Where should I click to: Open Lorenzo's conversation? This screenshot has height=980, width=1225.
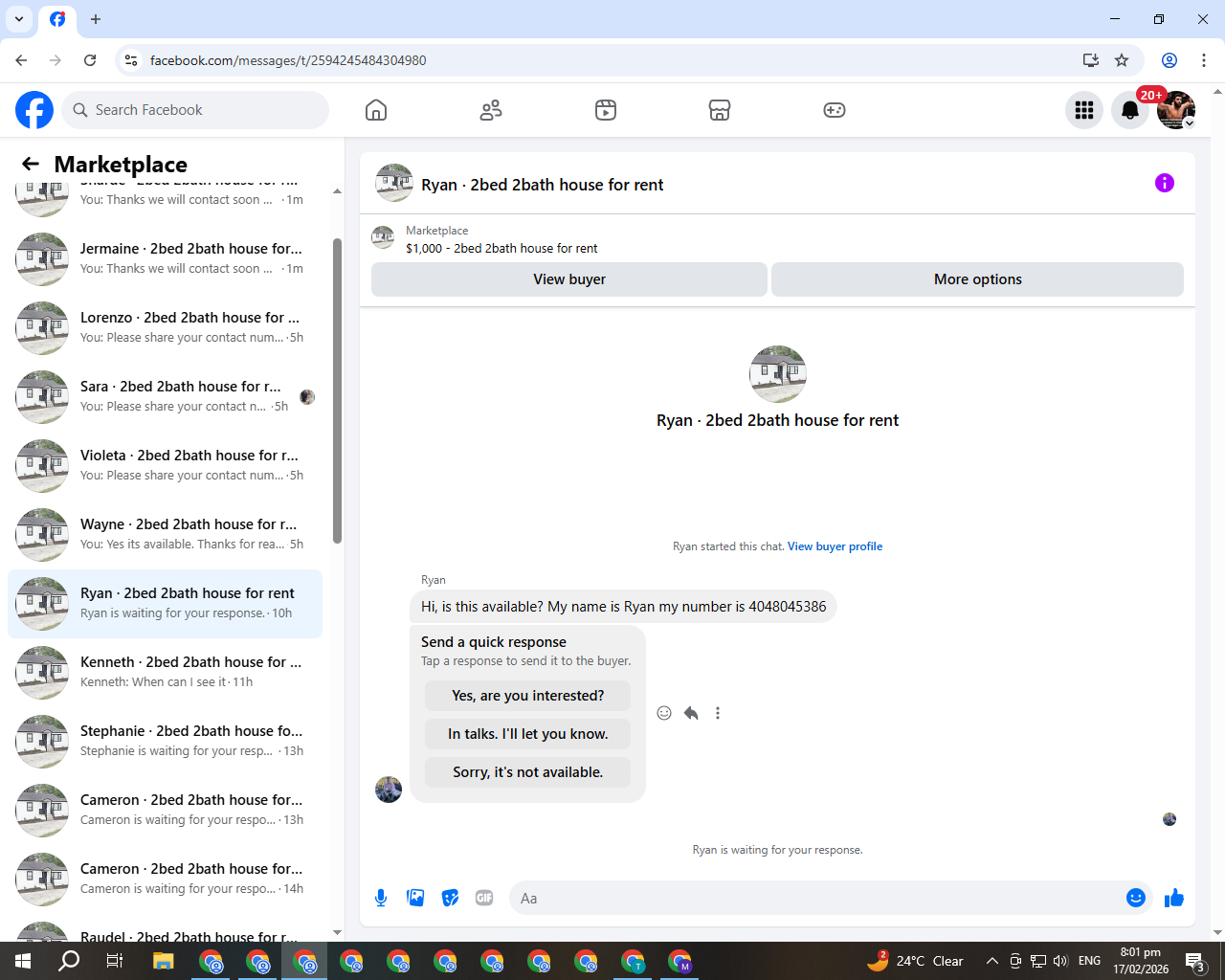point(165,327)
